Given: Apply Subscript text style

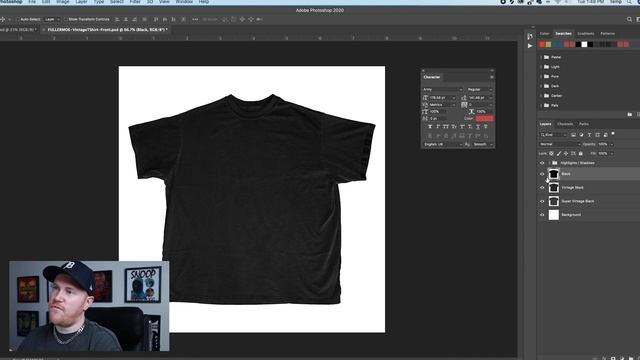Looking at the screenshot, I should 470,127.
